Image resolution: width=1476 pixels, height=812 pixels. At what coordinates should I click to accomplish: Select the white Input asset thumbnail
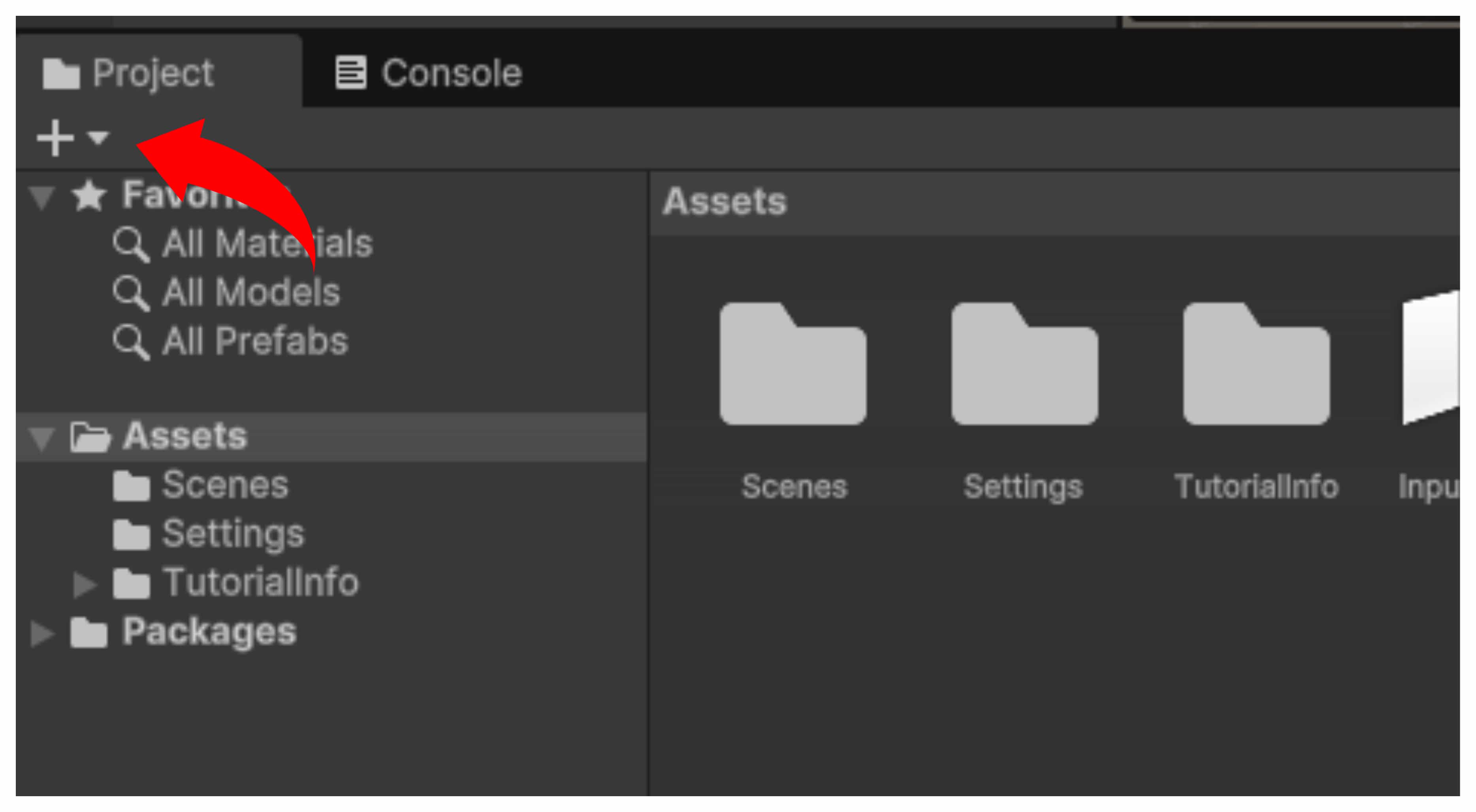pyautogui.click(x=1430, y=358)
